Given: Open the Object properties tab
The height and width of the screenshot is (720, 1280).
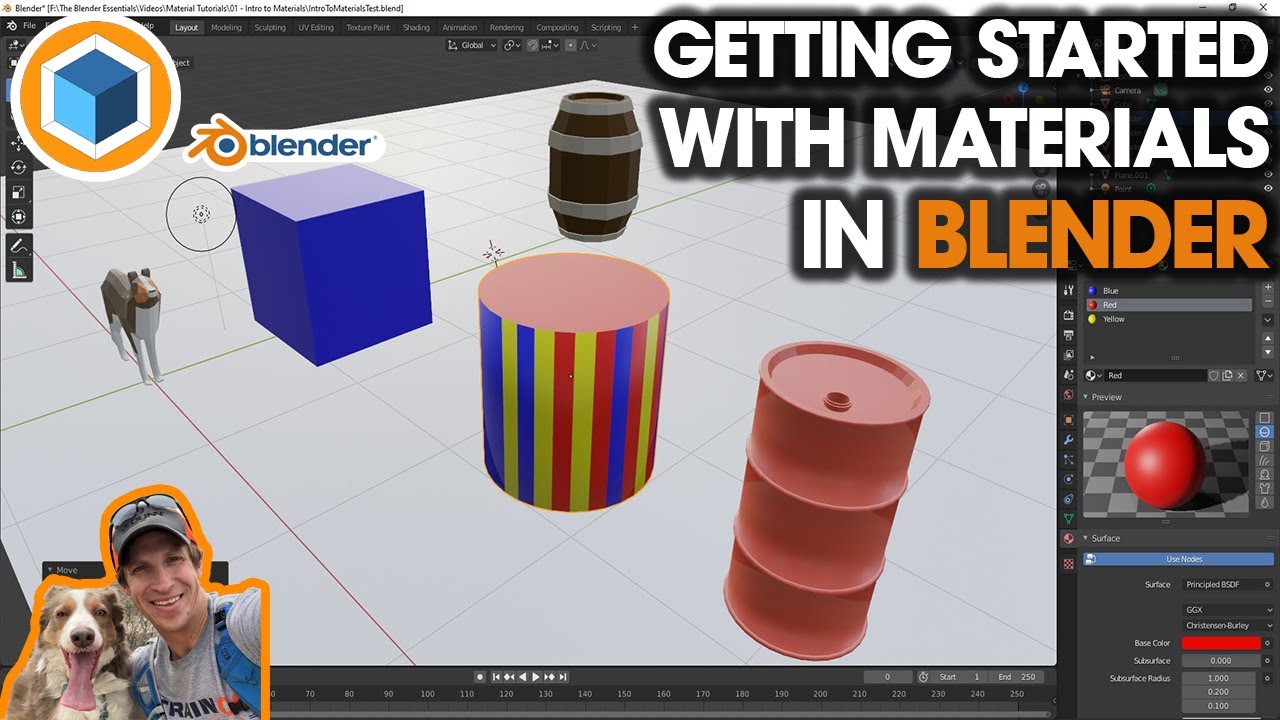Looking at the screenshot, I should 1068,419.
